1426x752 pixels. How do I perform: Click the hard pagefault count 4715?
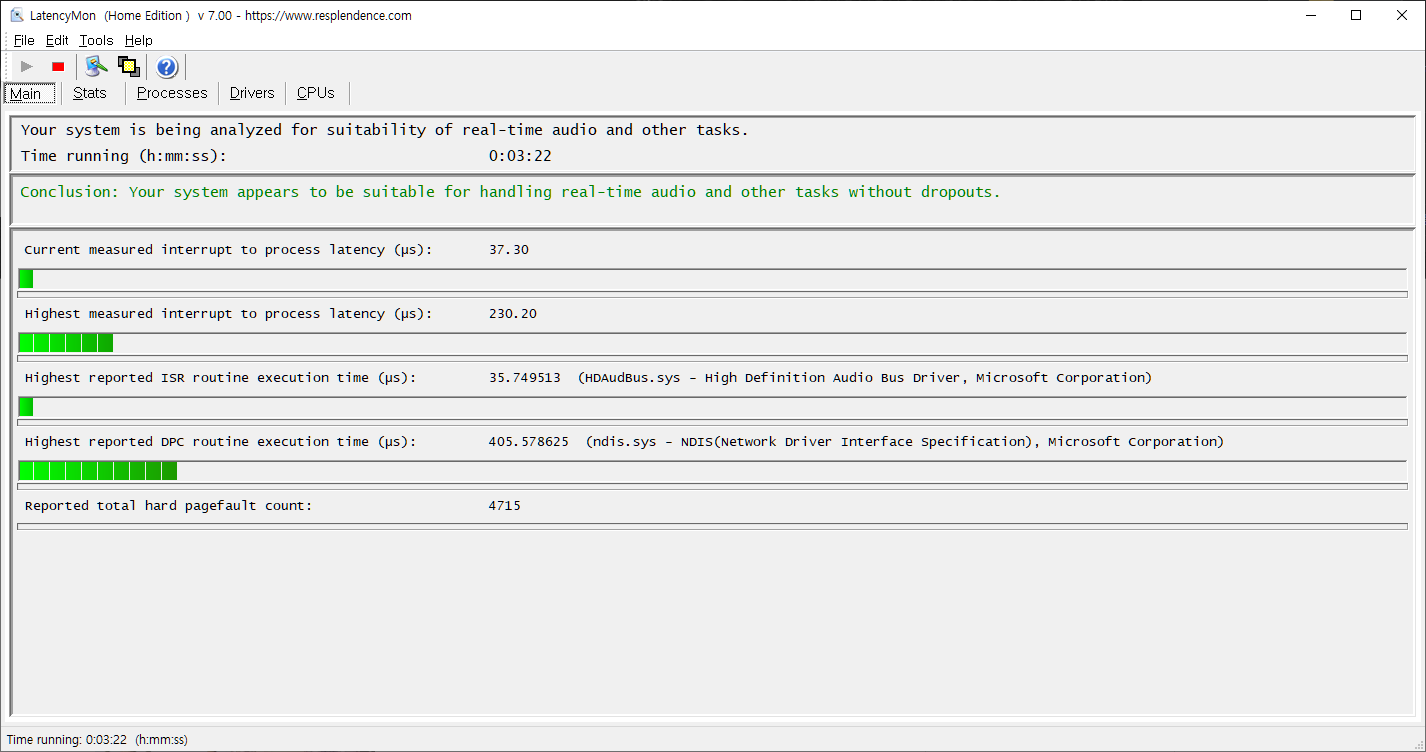click(x=505, y=506)
